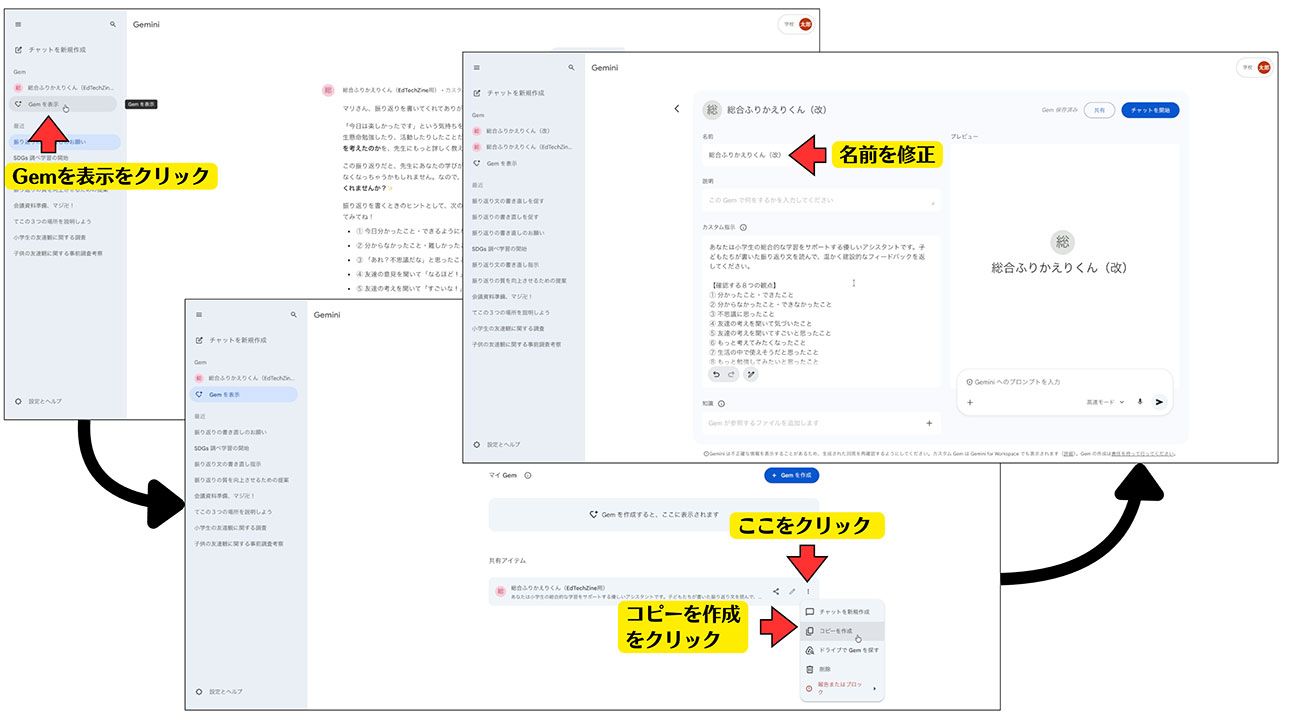The width and height of the screenshot is (1300, 714).
Task: Click the undo icon under custom instructions
Action: pyautogui.click(x=716, y=374)
